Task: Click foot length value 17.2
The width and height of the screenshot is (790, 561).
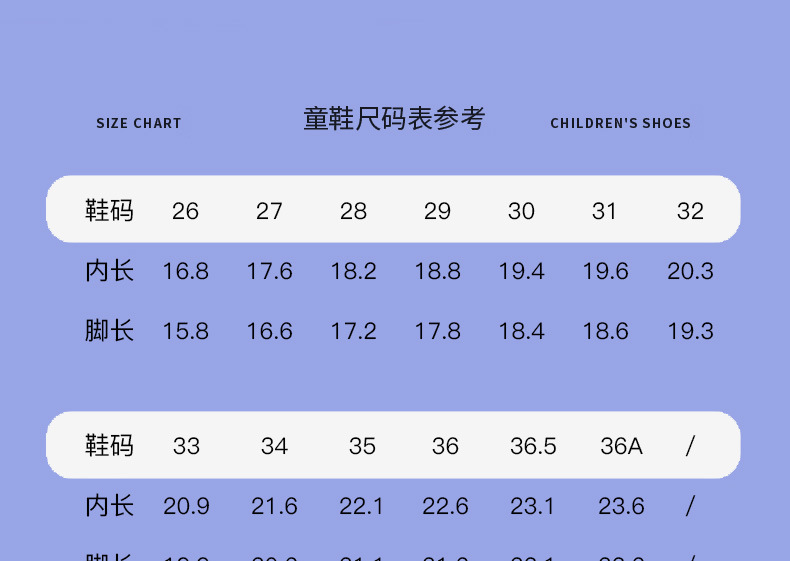Action: pyautogui.click(x=353, y=331)
